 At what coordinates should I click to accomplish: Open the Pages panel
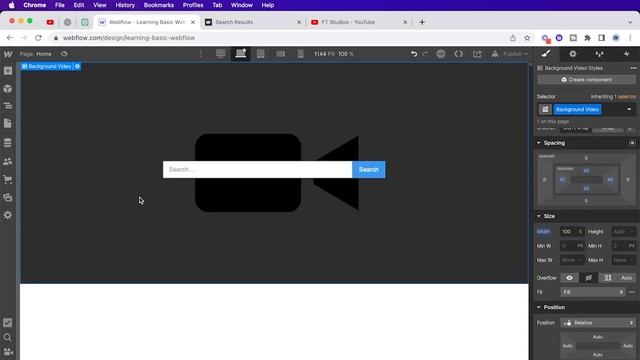coord(8,124)
